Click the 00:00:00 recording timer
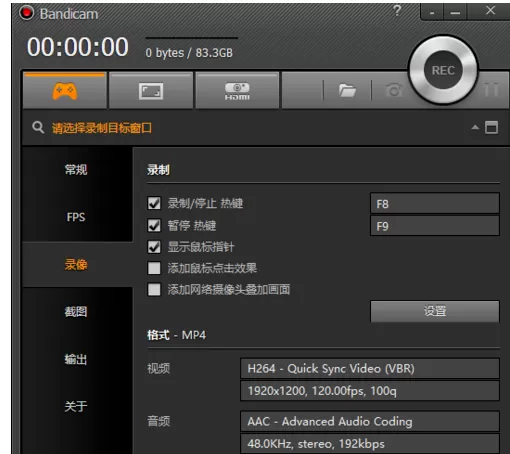The image size is (510, 454). click(x=78, y=47)
